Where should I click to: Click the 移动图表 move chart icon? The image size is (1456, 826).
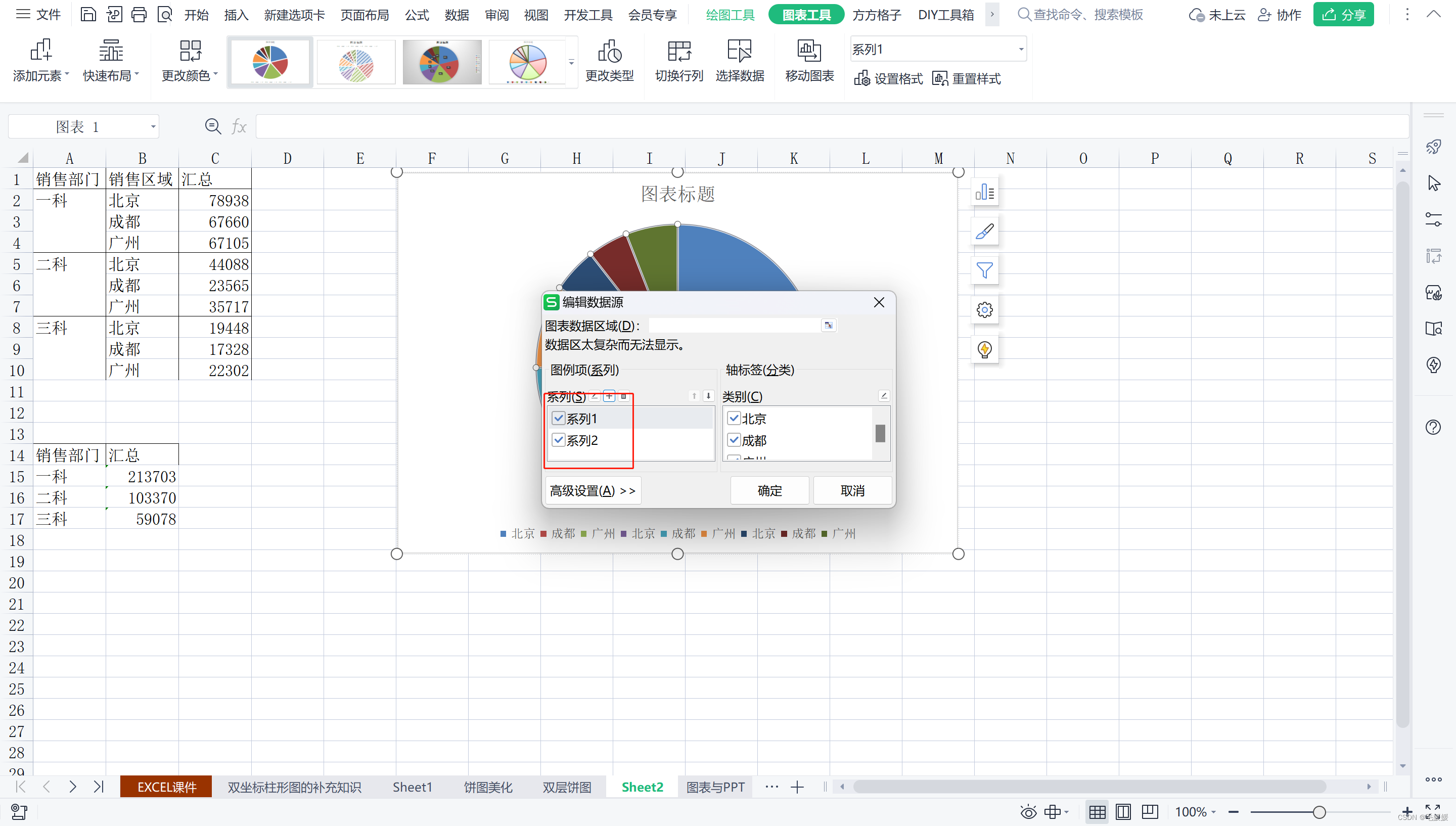click(x=809, y=52)
